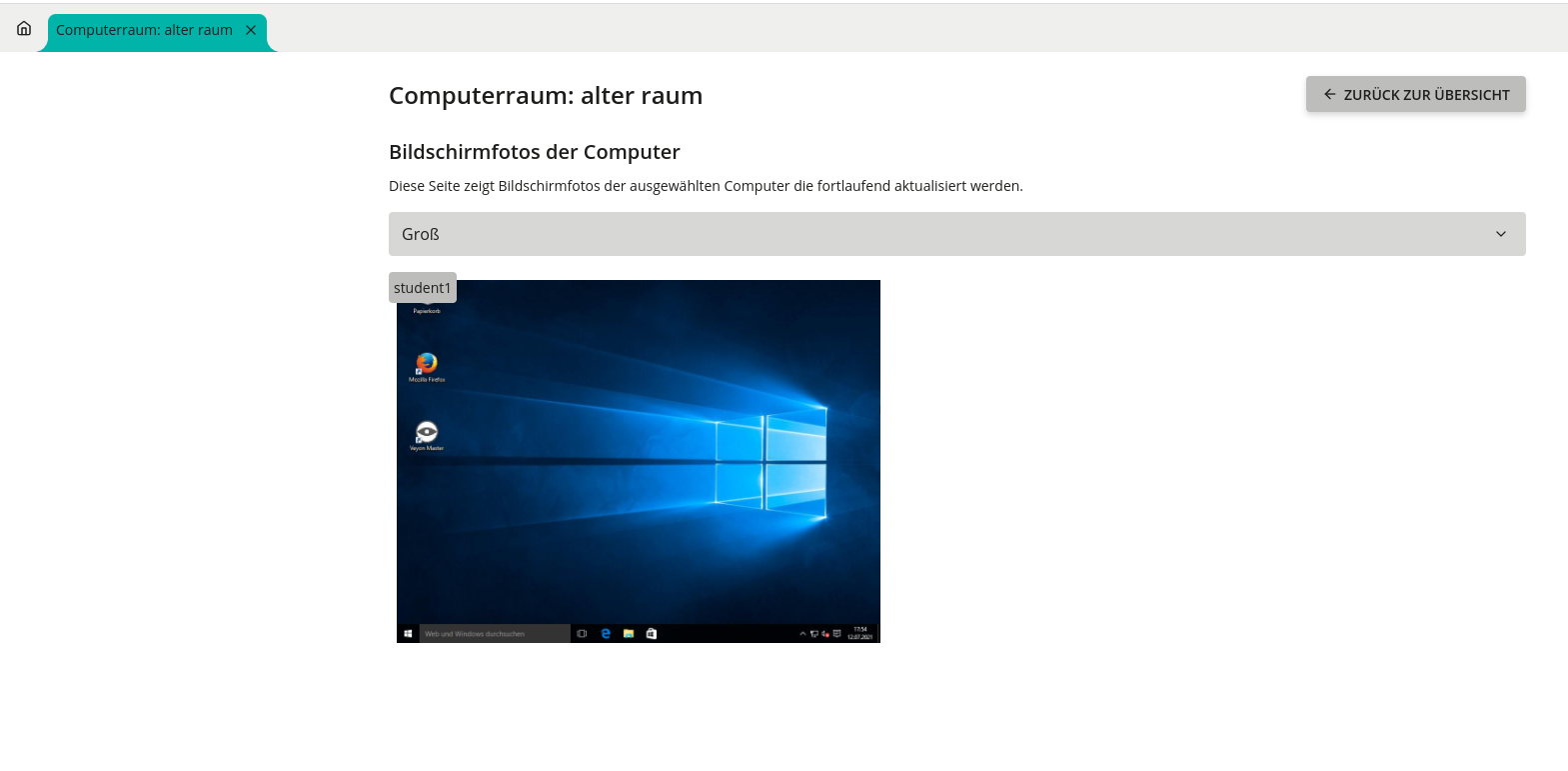Image resolution: width=1568 pixels, height=771 pixels.
Task: Switch to the Computerraum: alter raum tab
Action: pos(144,30)
